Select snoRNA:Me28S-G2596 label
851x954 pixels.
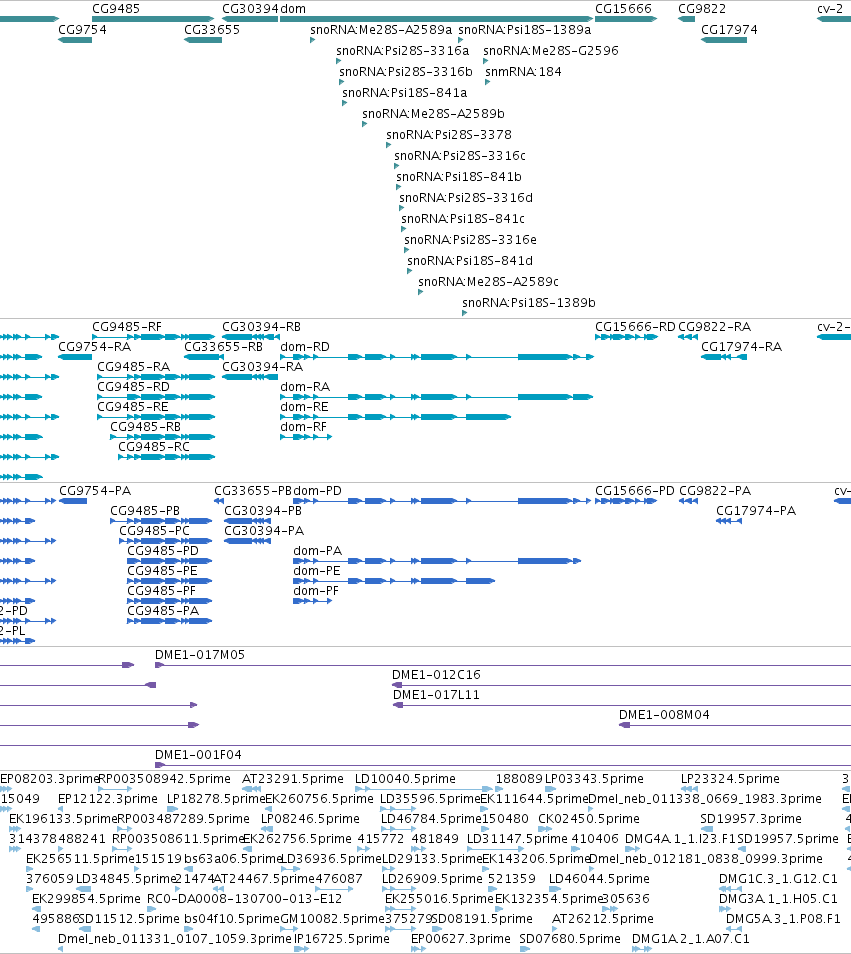551,50
